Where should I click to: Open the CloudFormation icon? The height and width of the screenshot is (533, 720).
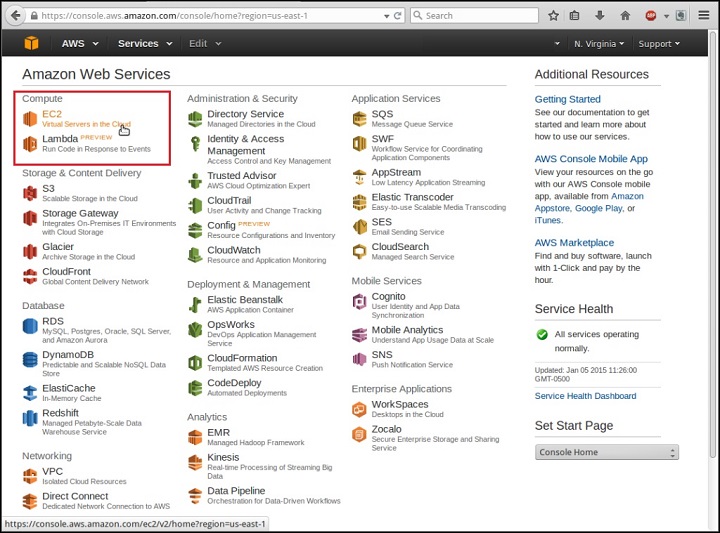pyautogui.click(x=195, y=363)
